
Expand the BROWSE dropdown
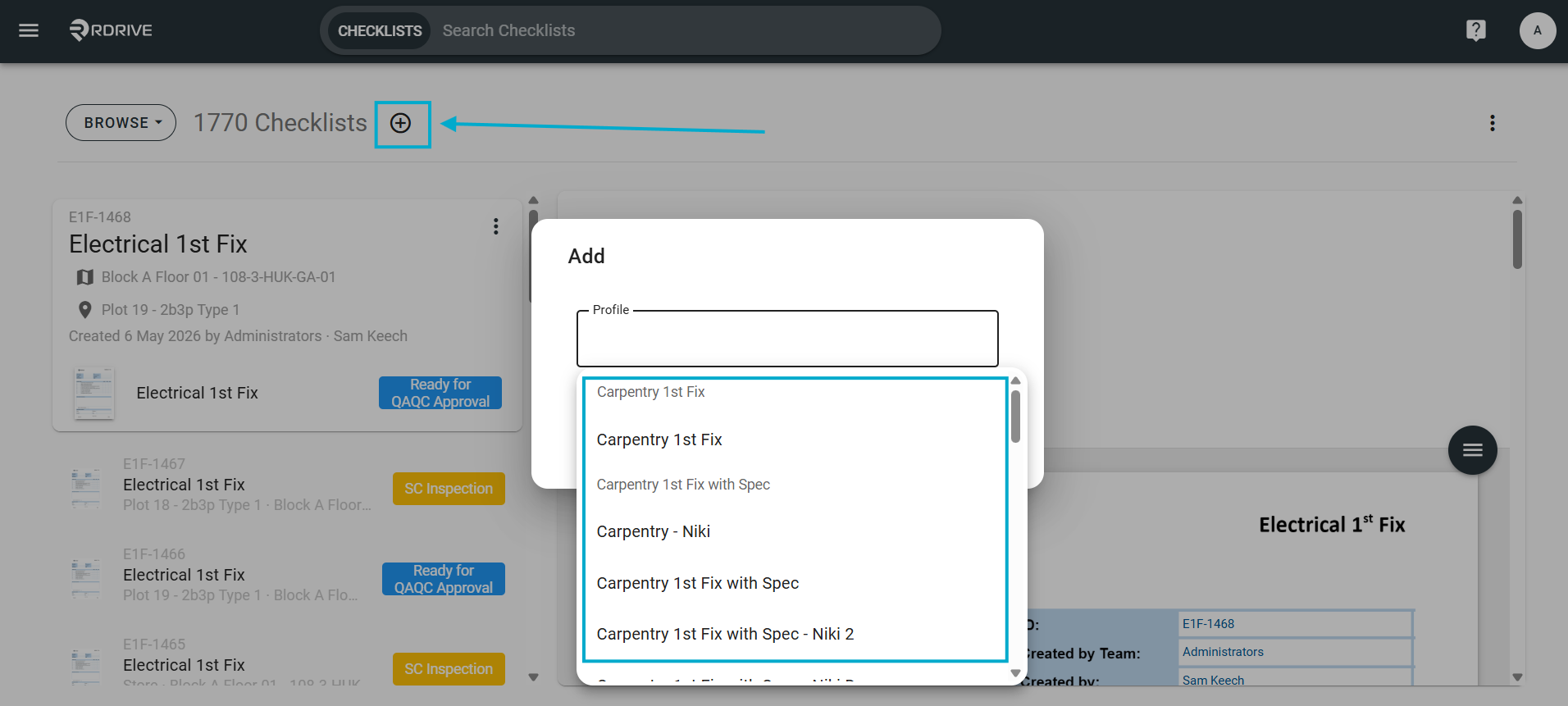point(121,122)
